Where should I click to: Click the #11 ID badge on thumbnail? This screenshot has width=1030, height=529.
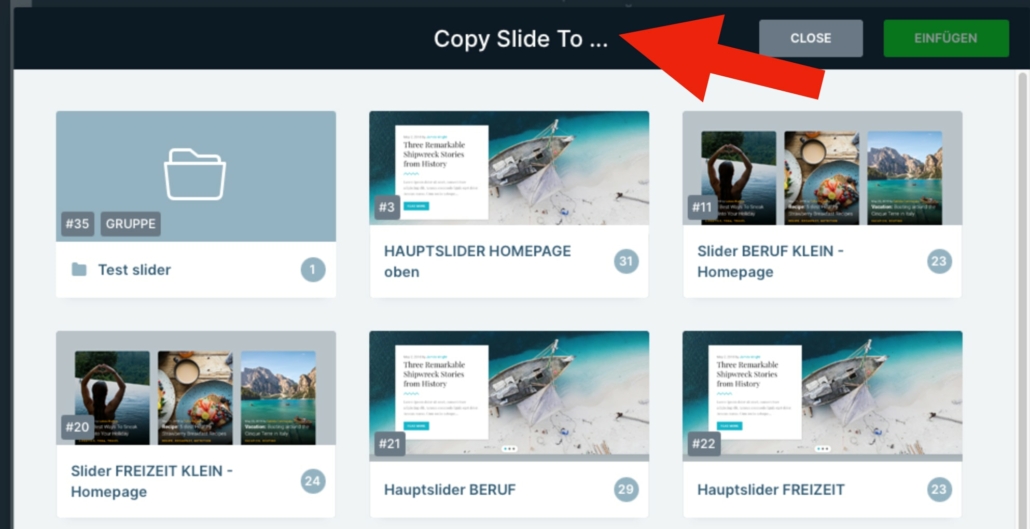[701, 208]
